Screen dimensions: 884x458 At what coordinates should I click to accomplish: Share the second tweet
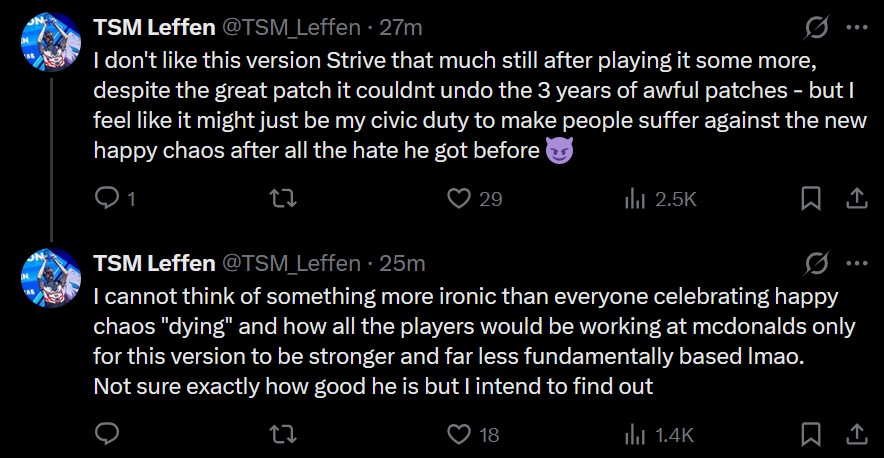point(855,433)
